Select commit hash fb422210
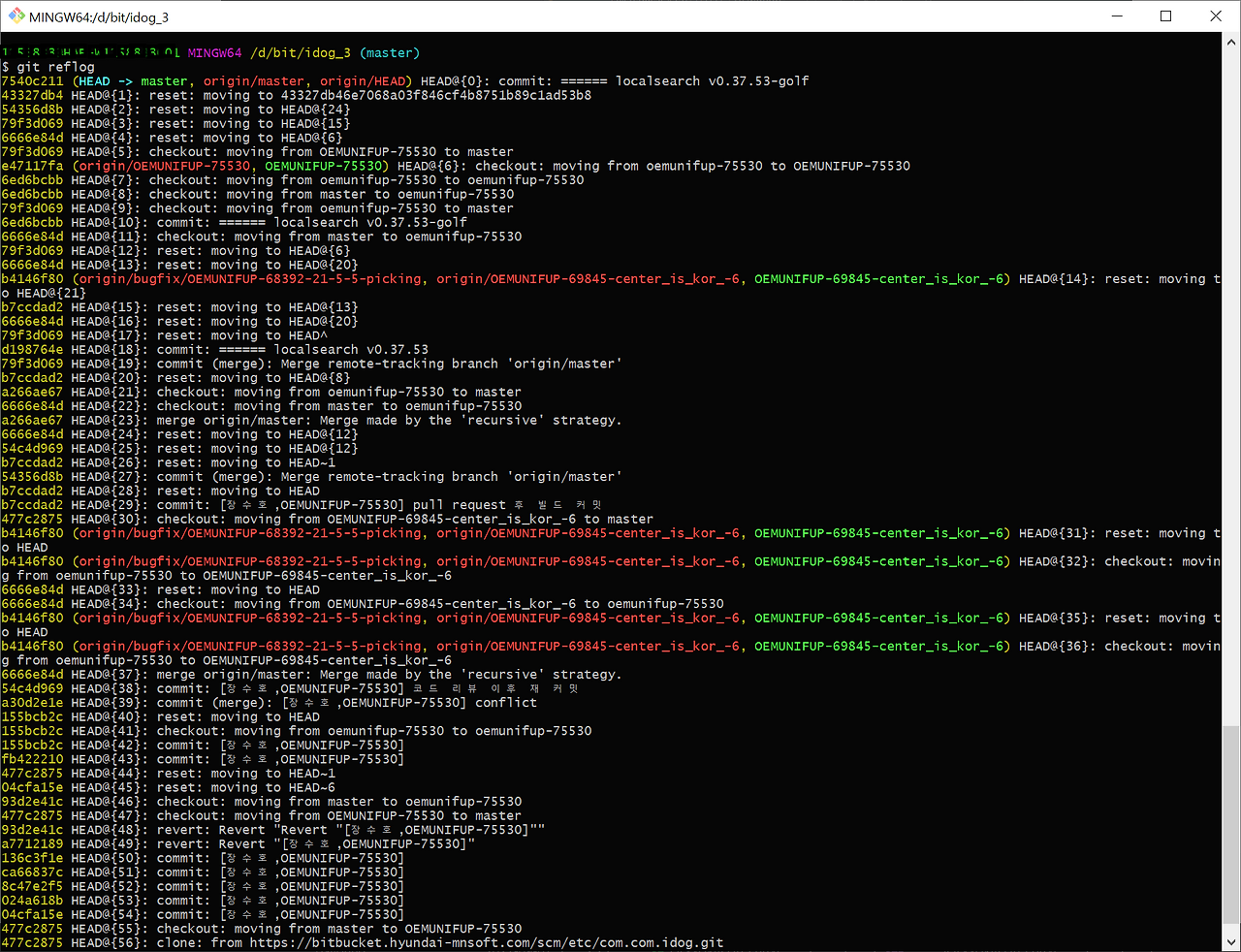This screenshot has width=1241, height=952. (x=29, y=759)
